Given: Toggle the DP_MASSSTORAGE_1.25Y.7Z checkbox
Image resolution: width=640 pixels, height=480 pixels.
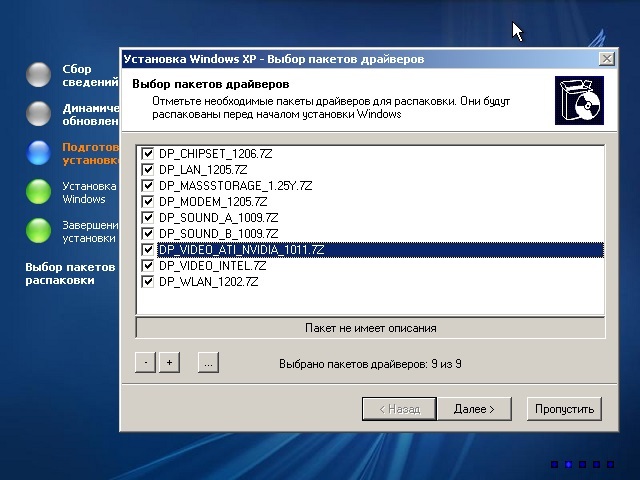Looking at the screenshot, I should point(147,185).
